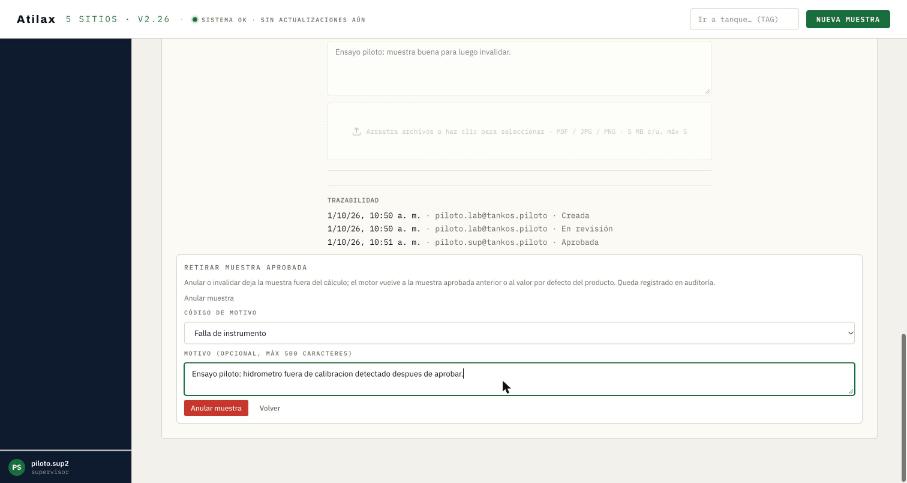Viewport: 907px width, 483px height.
Task: Click the green system status dot
Action: pyautogui.click(x=195, y=20)
